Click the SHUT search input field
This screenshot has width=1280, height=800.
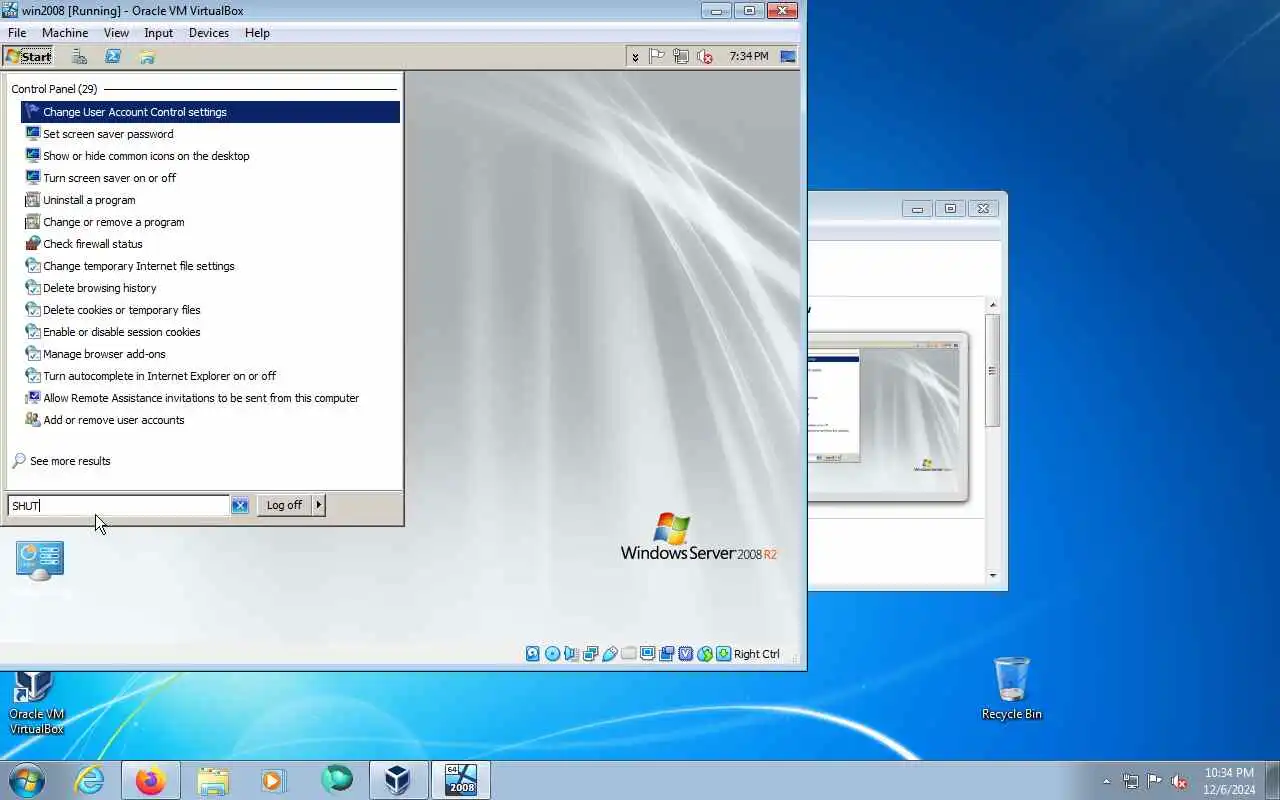pyautogui.click(x=118, y=506)
